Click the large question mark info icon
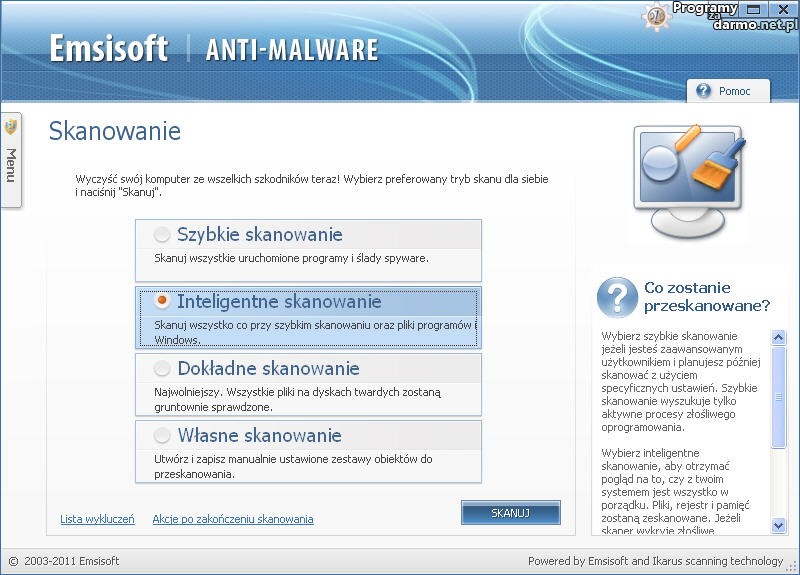 coord(617,297)
